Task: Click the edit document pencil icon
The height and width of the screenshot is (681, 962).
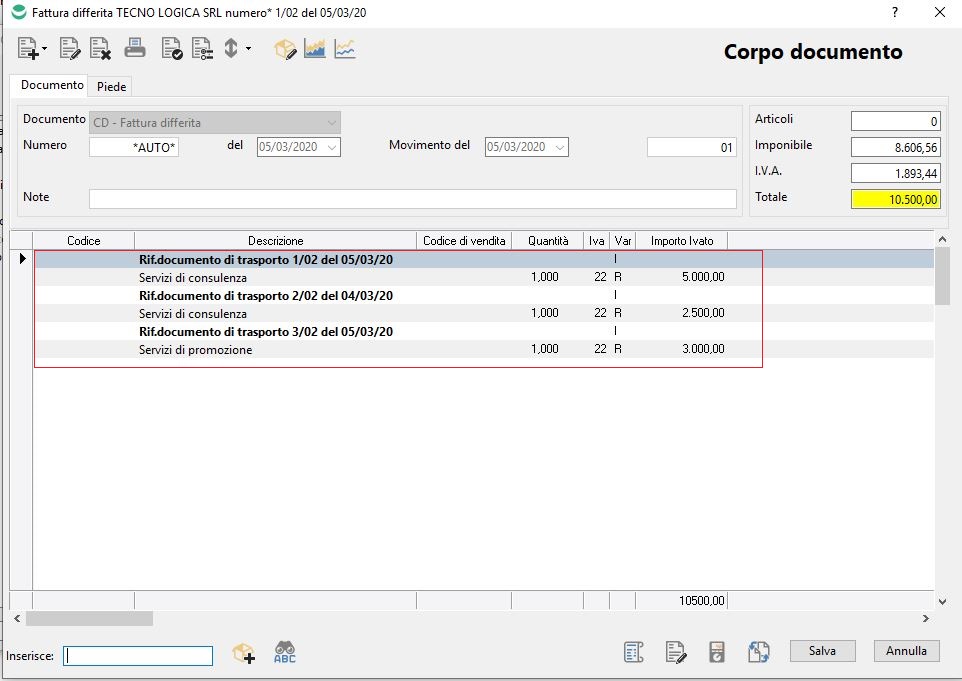Action: [x=70, y=48]
